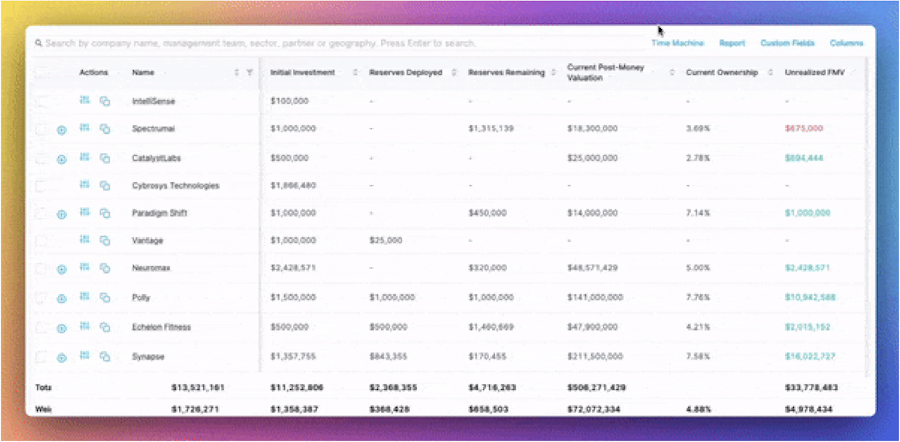
Task: Click the sliders icon in Synapse row
Action: pyautogui.click(x=84, y=355)
